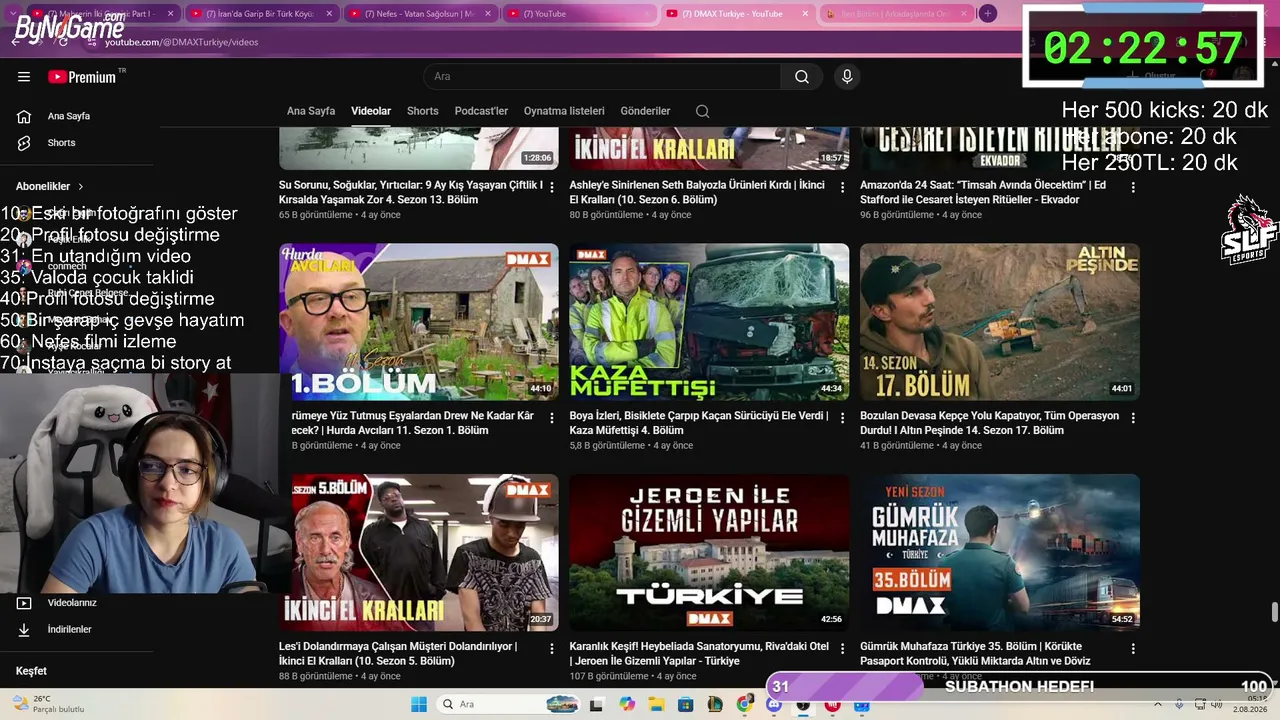Open the Videolarınız icon in sidebar

click(24, 603)
